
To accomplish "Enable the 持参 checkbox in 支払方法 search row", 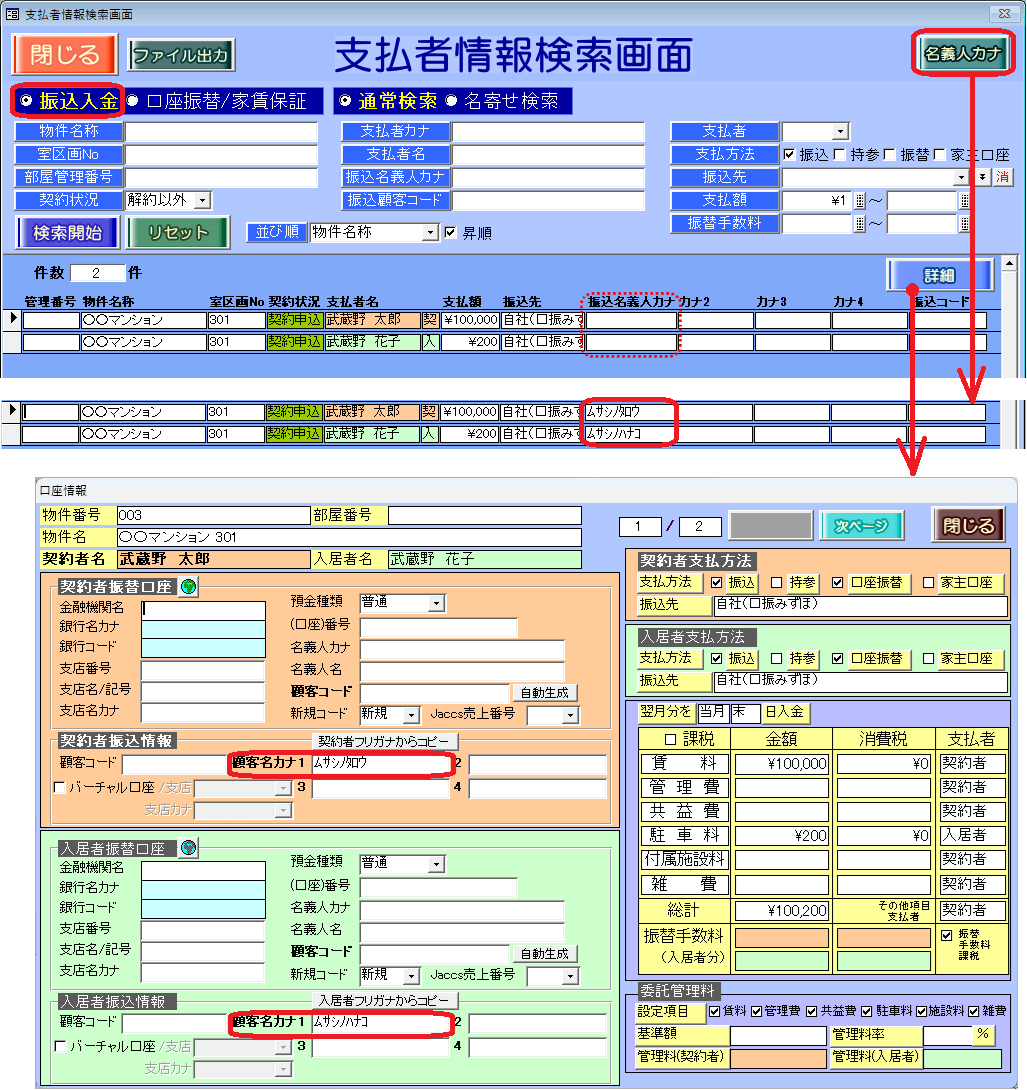I will tap(838, 155).
